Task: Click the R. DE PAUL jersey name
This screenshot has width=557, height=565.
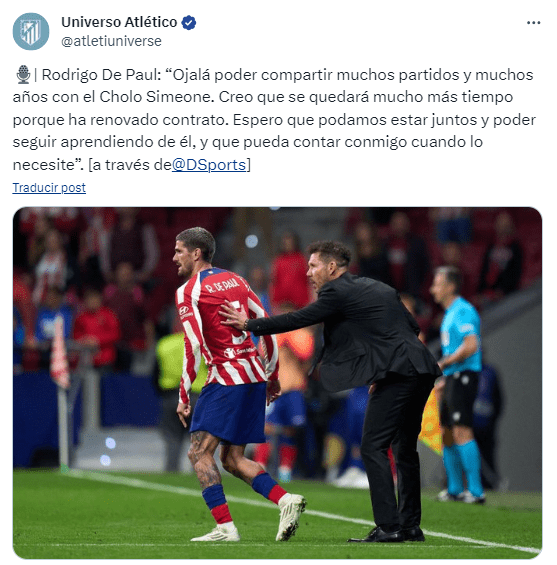Action: pos(222,285)
